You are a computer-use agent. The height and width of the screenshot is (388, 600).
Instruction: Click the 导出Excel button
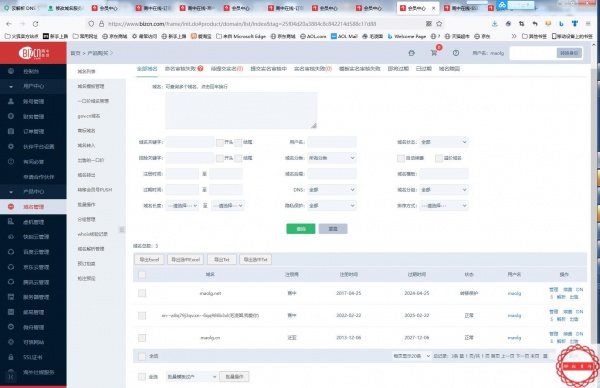149,259
